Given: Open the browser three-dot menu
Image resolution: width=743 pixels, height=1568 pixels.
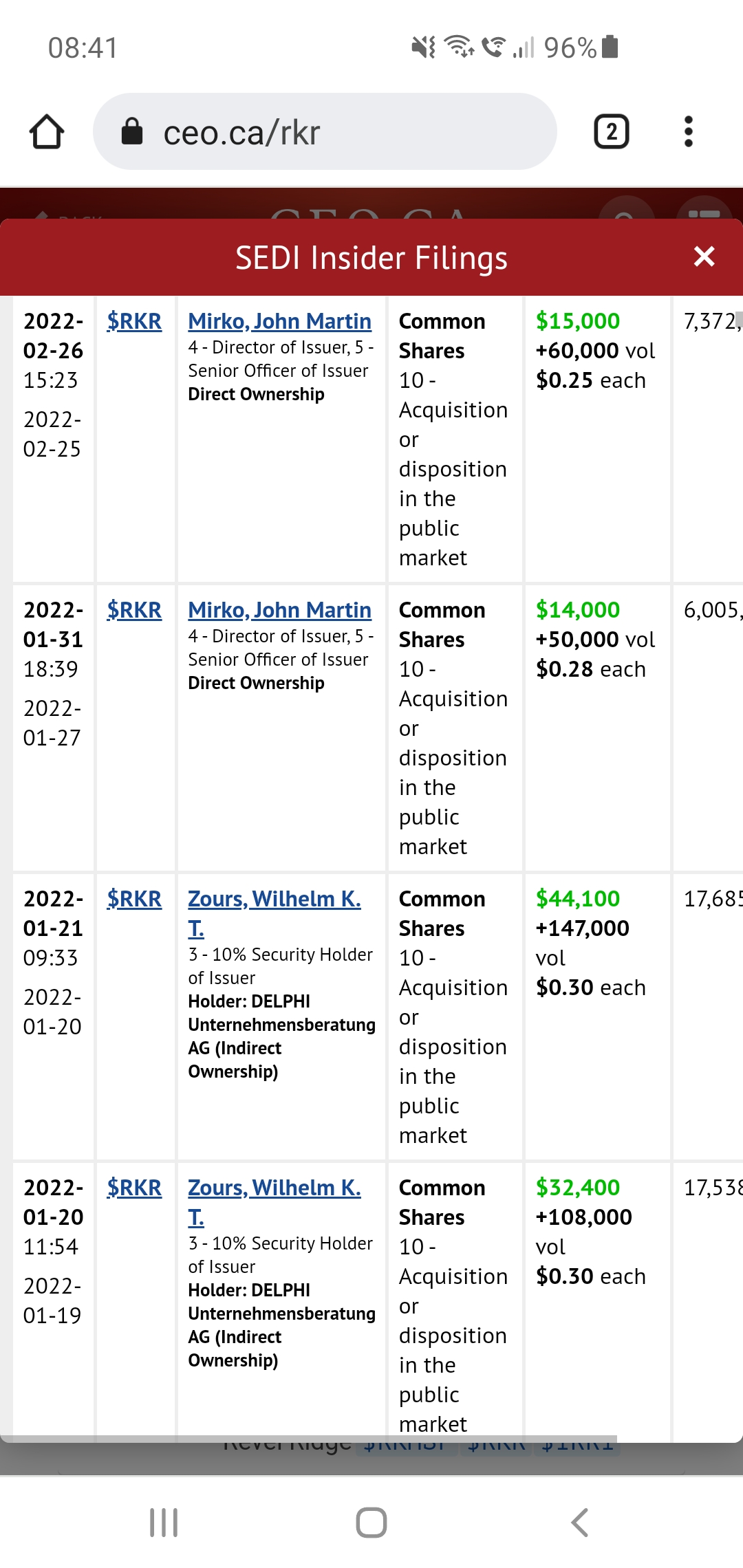Looking at the screenshot, I should pyautogui.click(x=688, y=131).
